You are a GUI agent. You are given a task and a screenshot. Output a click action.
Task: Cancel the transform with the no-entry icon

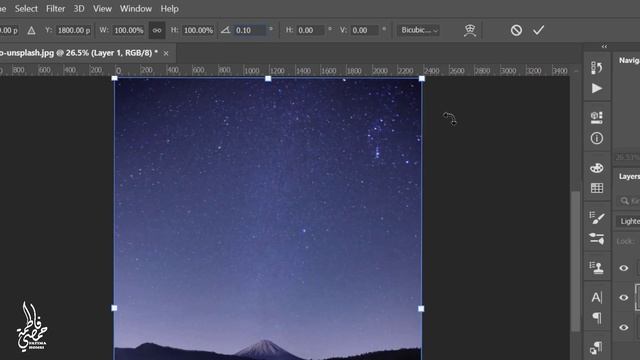pos(516,30)
